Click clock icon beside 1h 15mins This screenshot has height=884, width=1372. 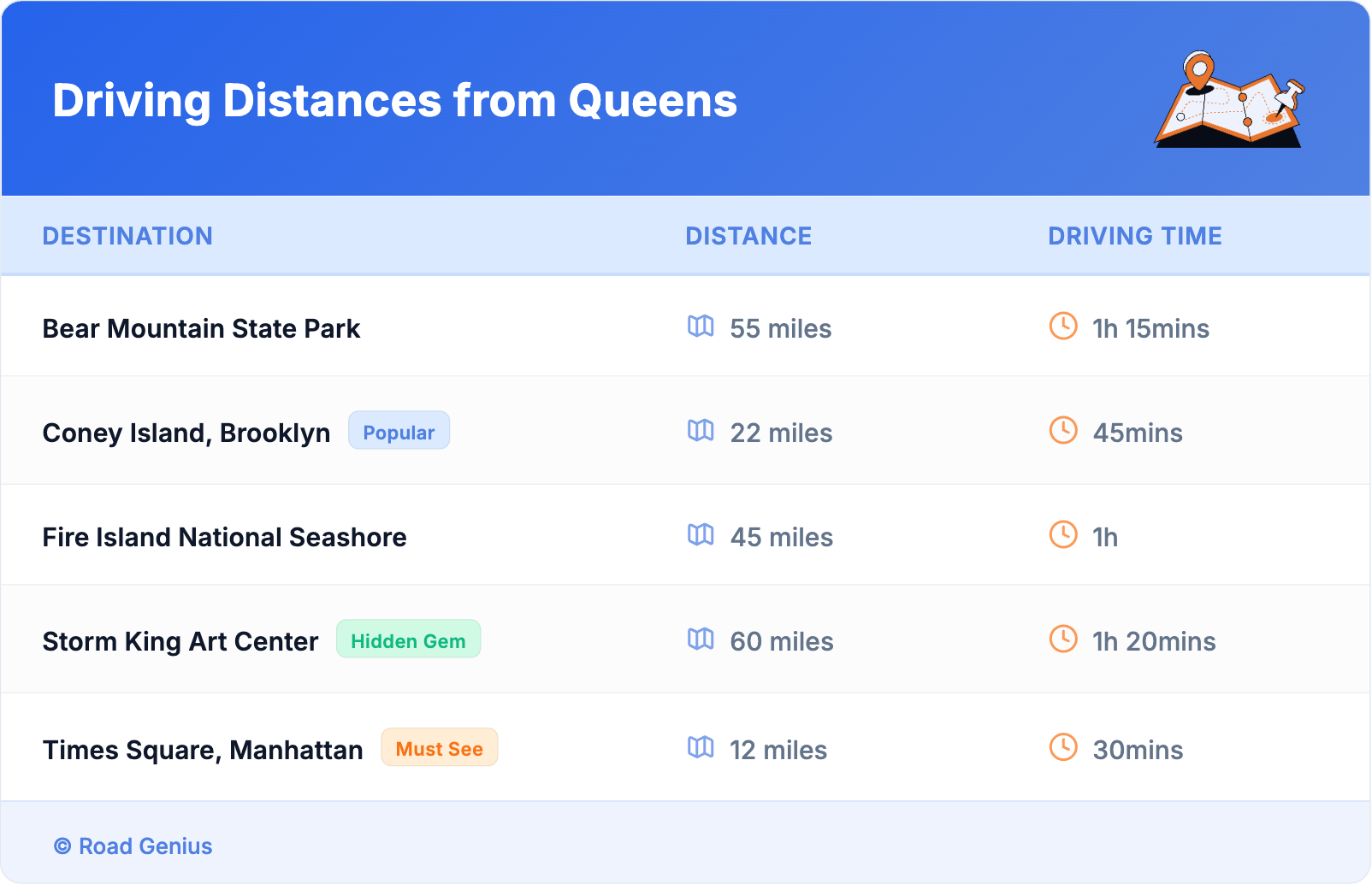(x=1063, y=327)
